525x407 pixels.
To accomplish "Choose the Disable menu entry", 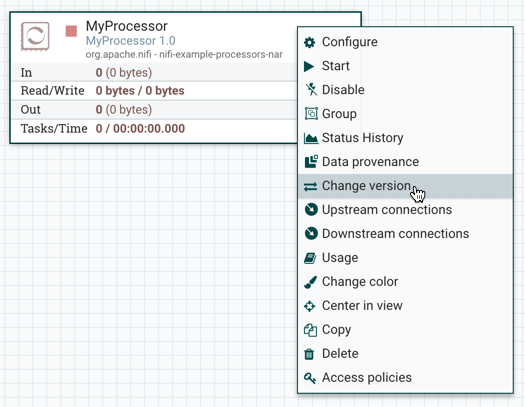I will tap(405, 90).
